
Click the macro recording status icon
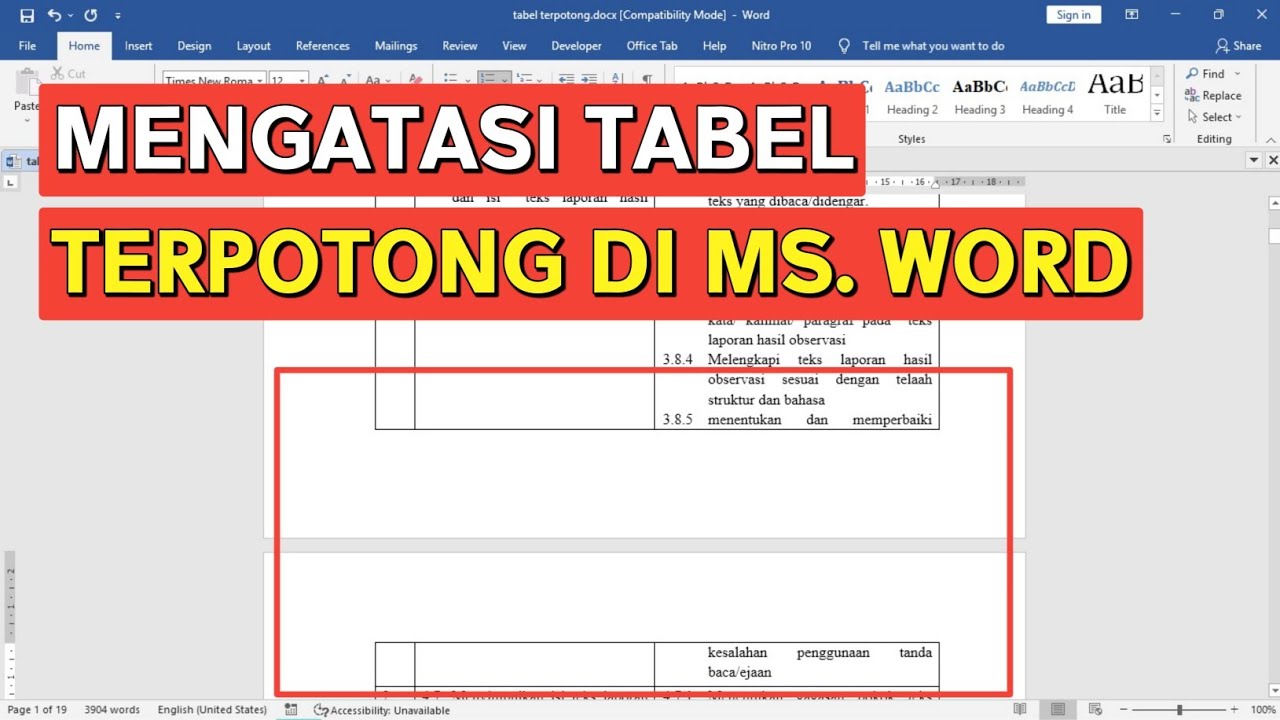click(x=290, y=710)
